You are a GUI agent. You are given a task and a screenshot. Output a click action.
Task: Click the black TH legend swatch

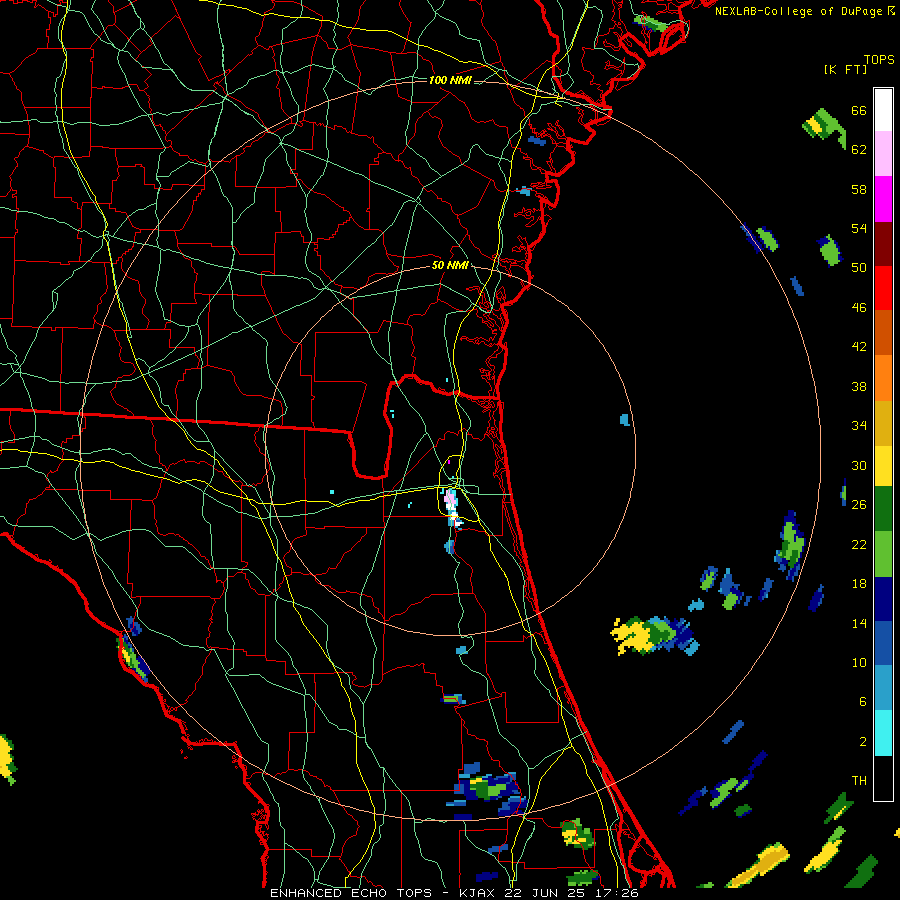pyautogui.click(x=883, y=778)
